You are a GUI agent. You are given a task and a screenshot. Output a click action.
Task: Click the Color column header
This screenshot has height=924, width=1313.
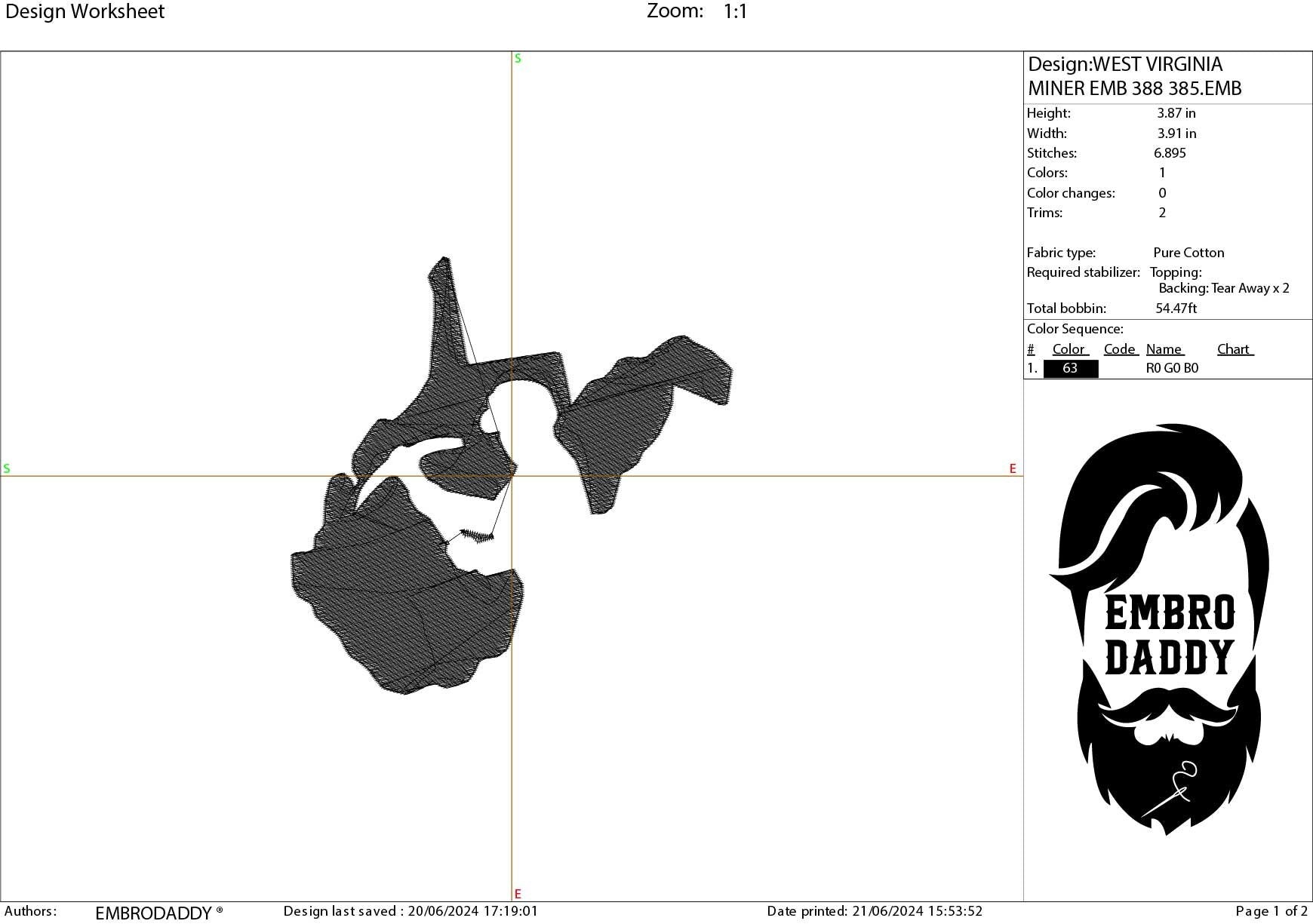[x=1069, y=349]
